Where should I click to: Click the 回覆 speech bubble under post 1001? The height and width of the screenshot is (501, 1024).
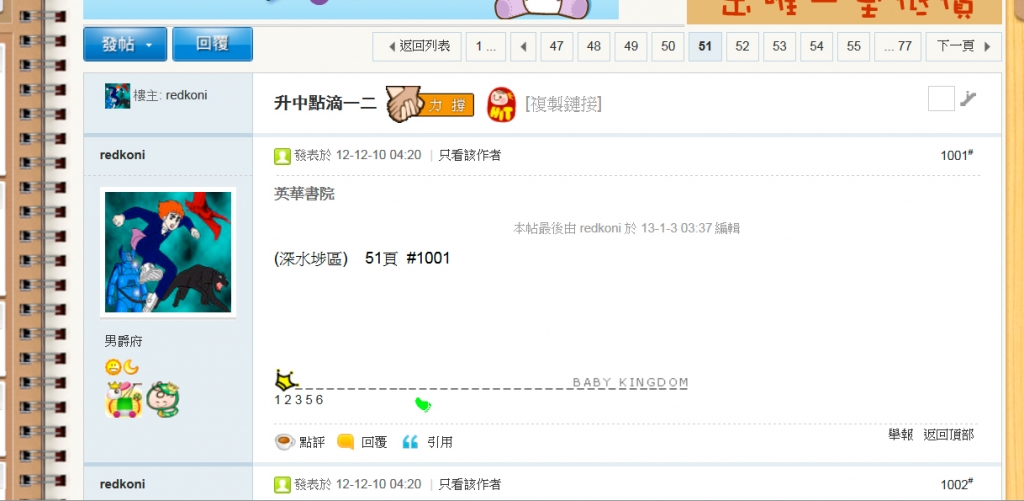coord(345,442)
